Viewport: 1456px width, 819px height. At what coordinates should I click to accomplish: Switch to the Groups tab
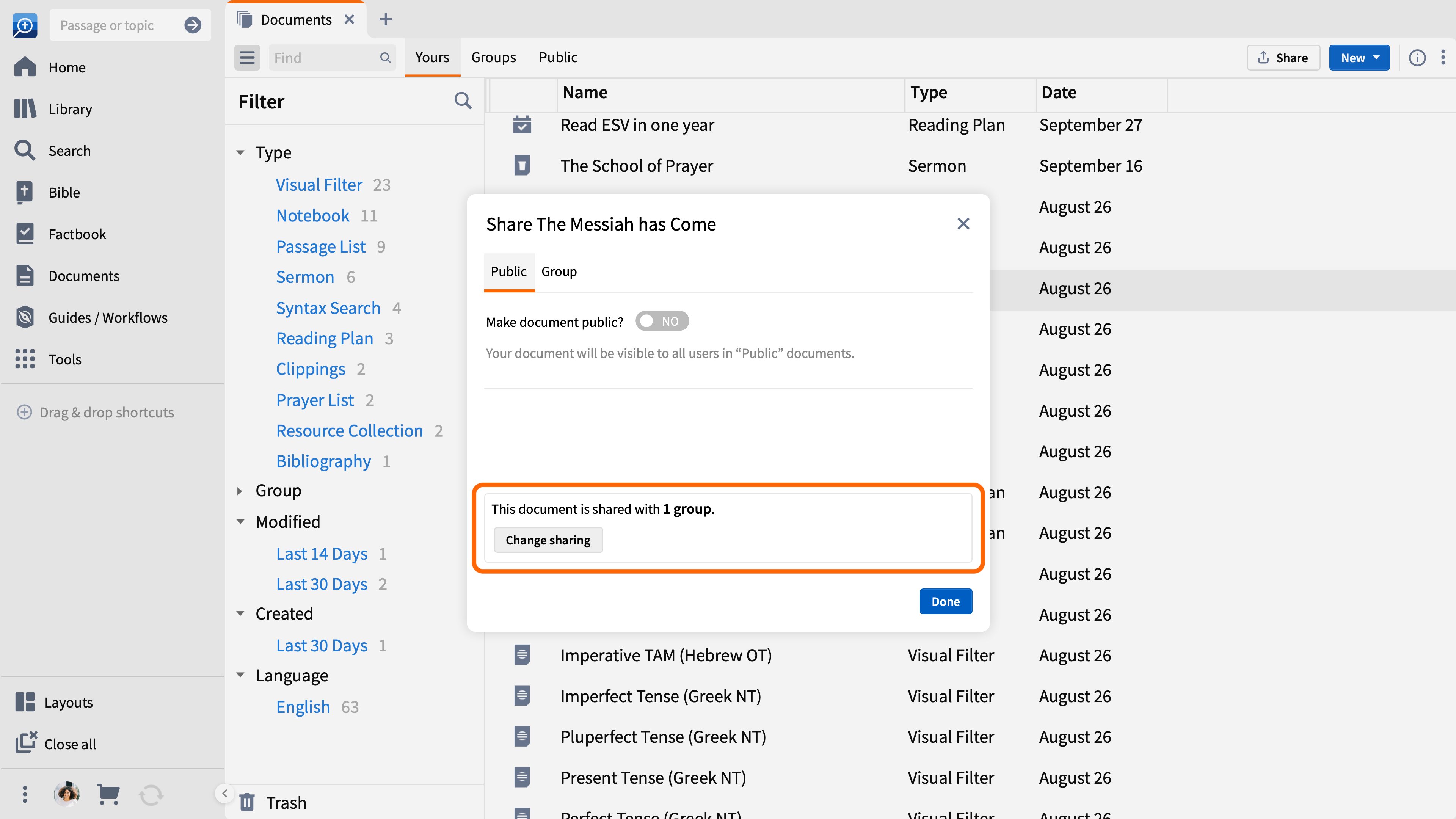point(493,57)
